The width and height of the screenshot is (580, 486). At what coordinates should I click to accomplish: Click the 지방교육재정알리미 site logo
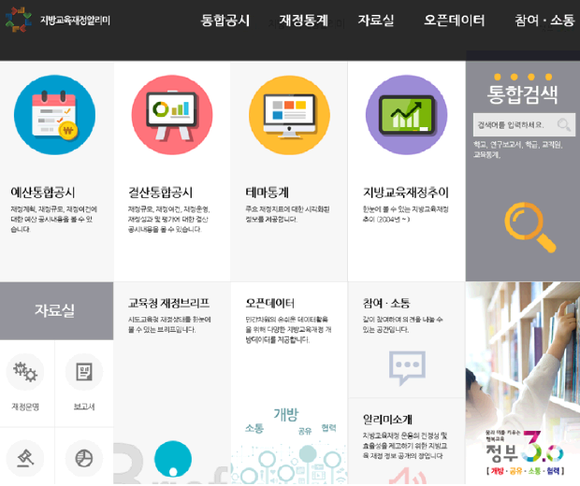tap(58, 20)
